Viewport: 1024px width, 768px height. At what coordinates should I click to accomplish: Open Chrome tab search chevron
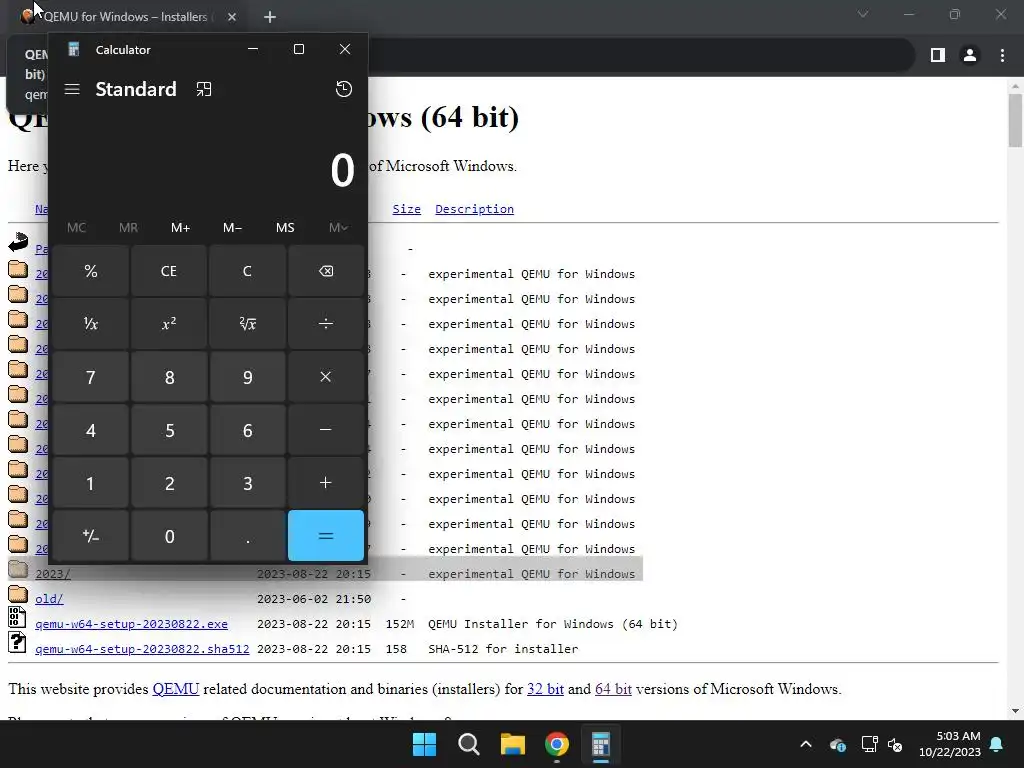[863, 14]
